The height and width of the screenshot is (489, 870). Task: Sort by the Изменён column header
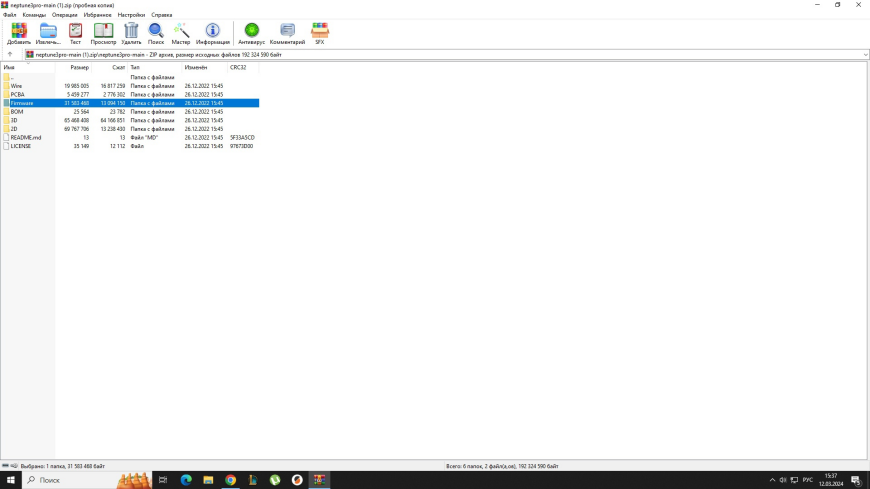[x=205, y=67]
